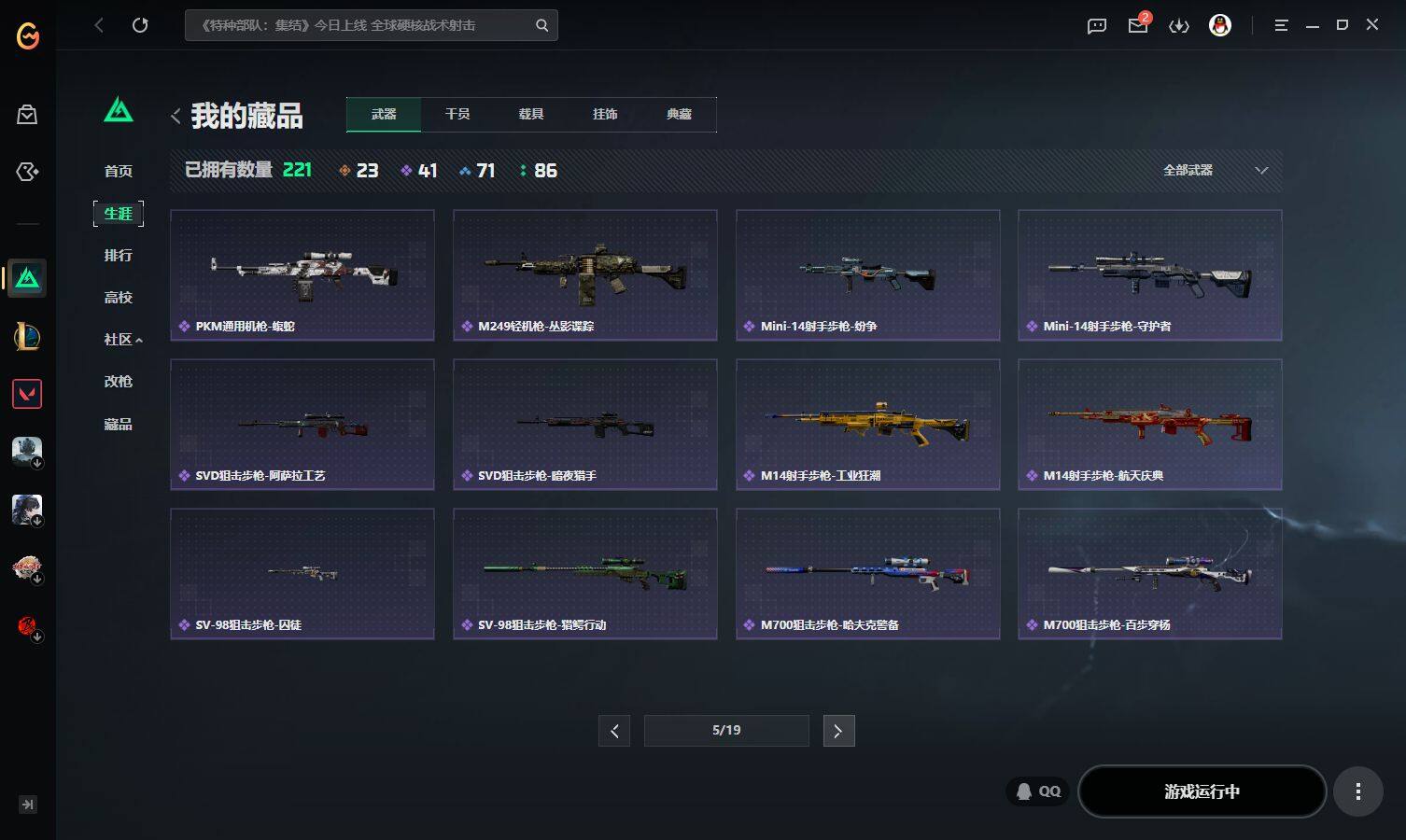
Task: Go back using chevron beside 我的藏品
Action: [x=176, y=116]
